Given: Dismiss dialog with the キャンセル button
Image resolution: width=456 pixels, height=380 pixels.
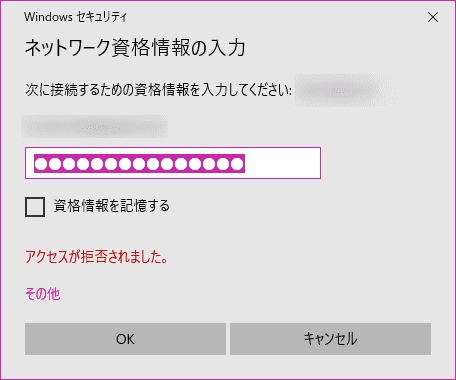Looking at the screenshot, I should (330, 339).
